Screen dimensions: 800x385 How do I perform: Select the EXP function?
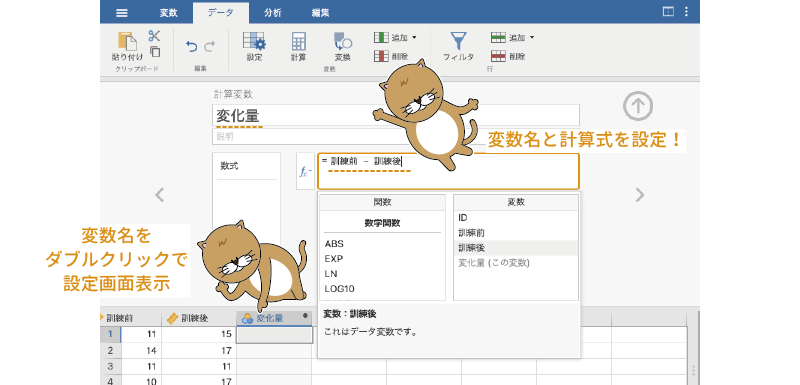(x=334, y=259)
